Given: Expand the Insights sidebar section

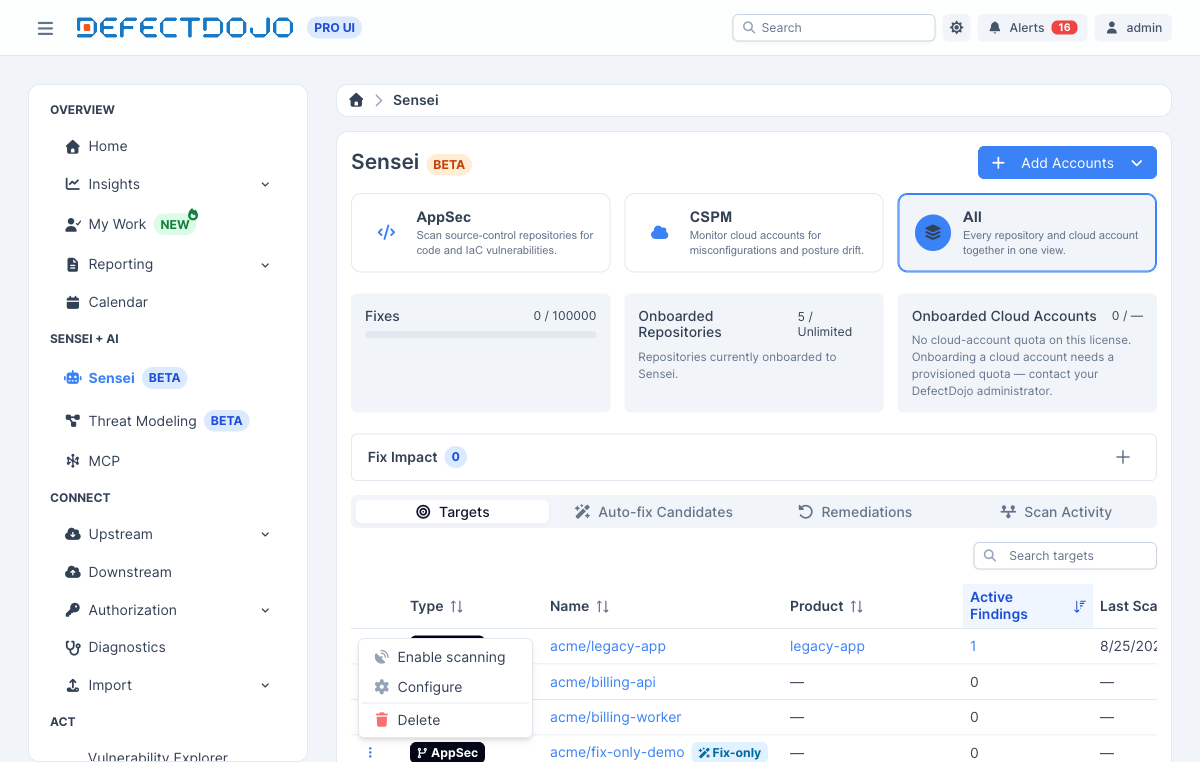Looking at the screenshot, I should pos(168,184).
